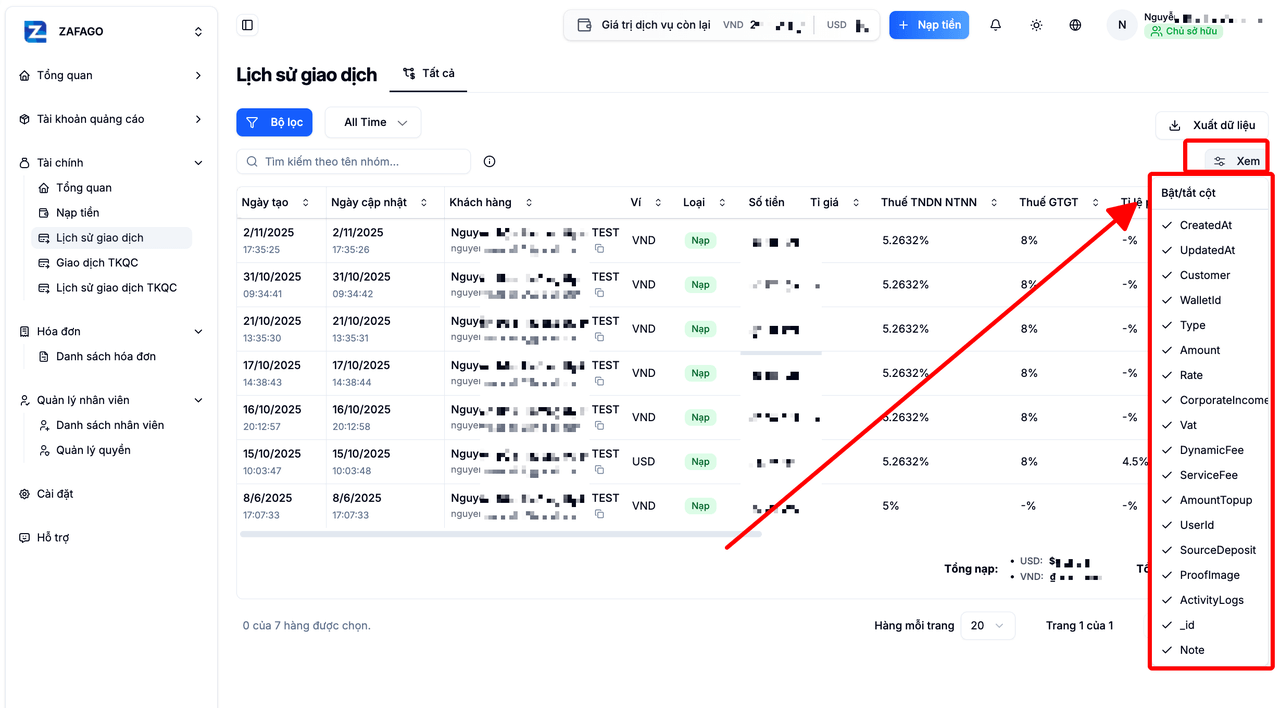This screenshot has height=708, width=1280.
Task: Open ZAFAGO workspace switcher
Action: point(111,32)
